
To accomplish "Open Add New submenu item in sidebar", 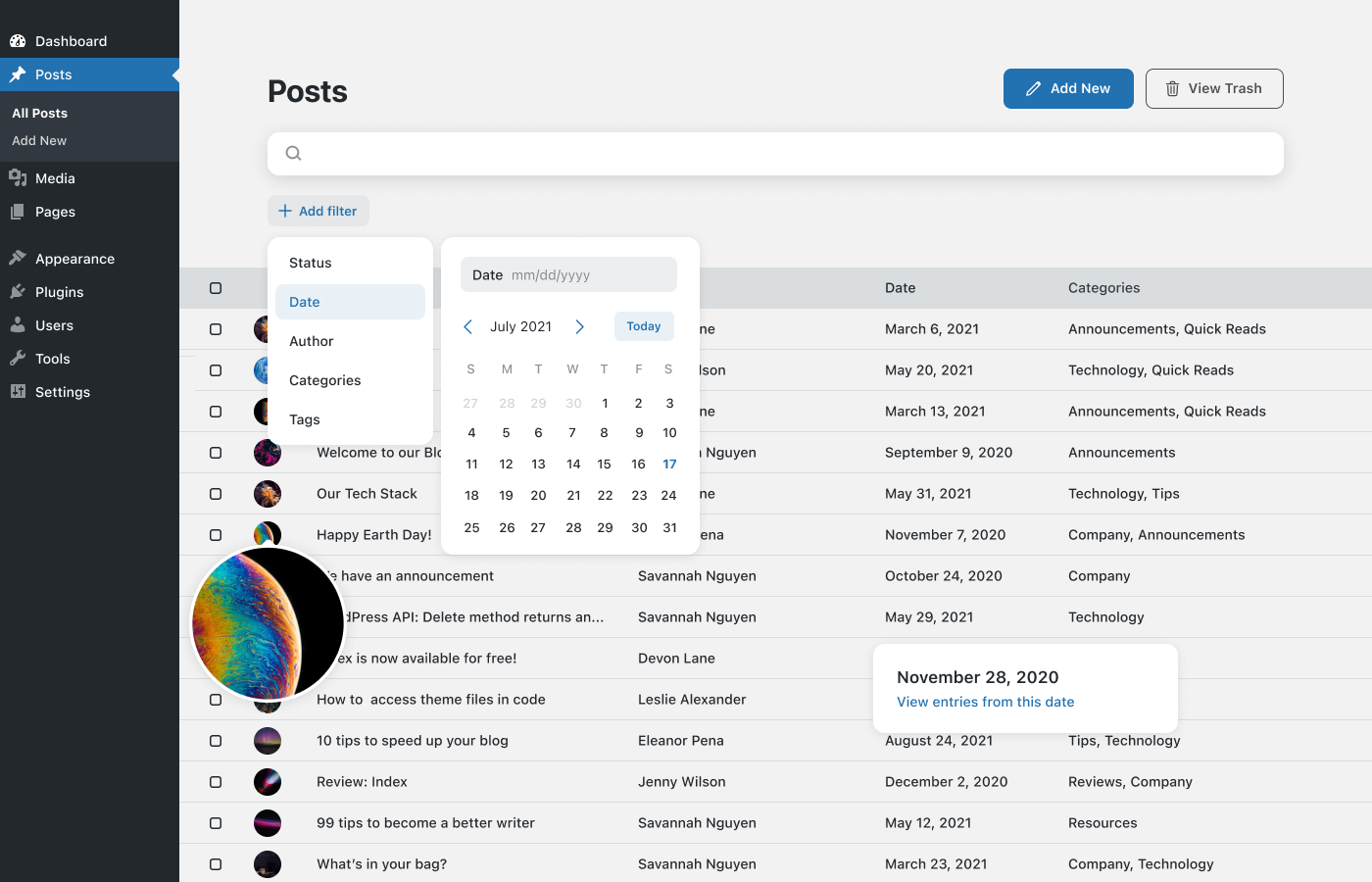I will coord(39,140).
